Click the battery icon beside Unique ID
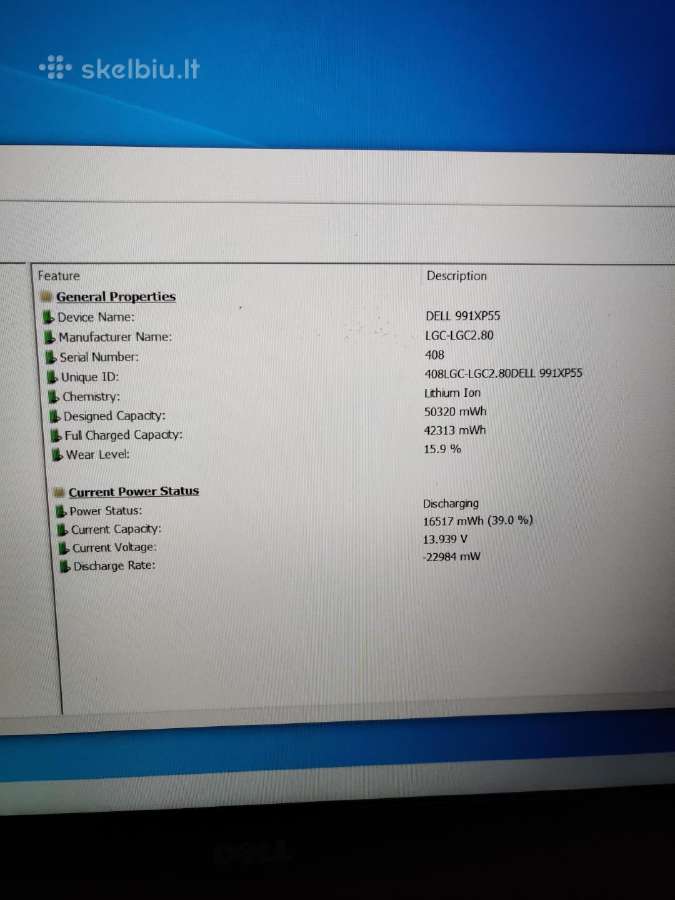 [52, 377]
